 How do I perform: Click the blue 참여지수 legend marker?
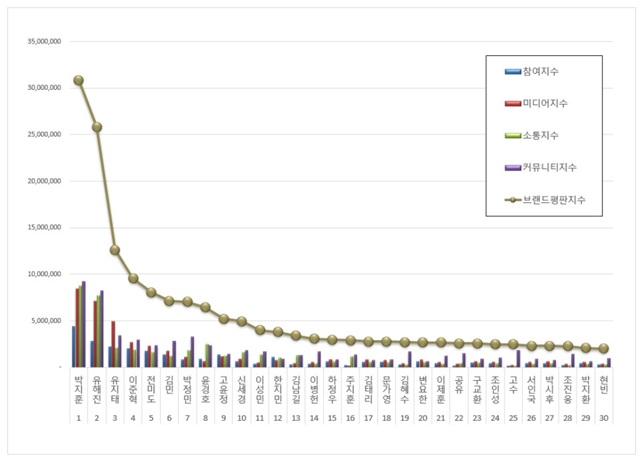511,72
